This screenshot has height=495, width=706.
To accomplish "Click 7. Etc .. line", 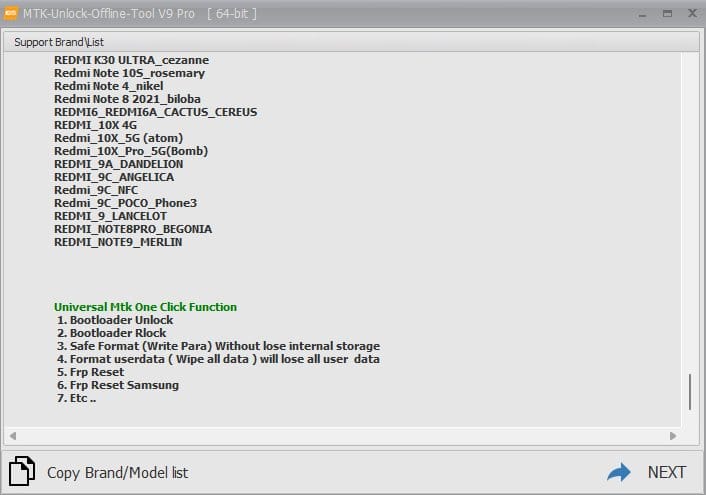I will click(x=76, y=399).
